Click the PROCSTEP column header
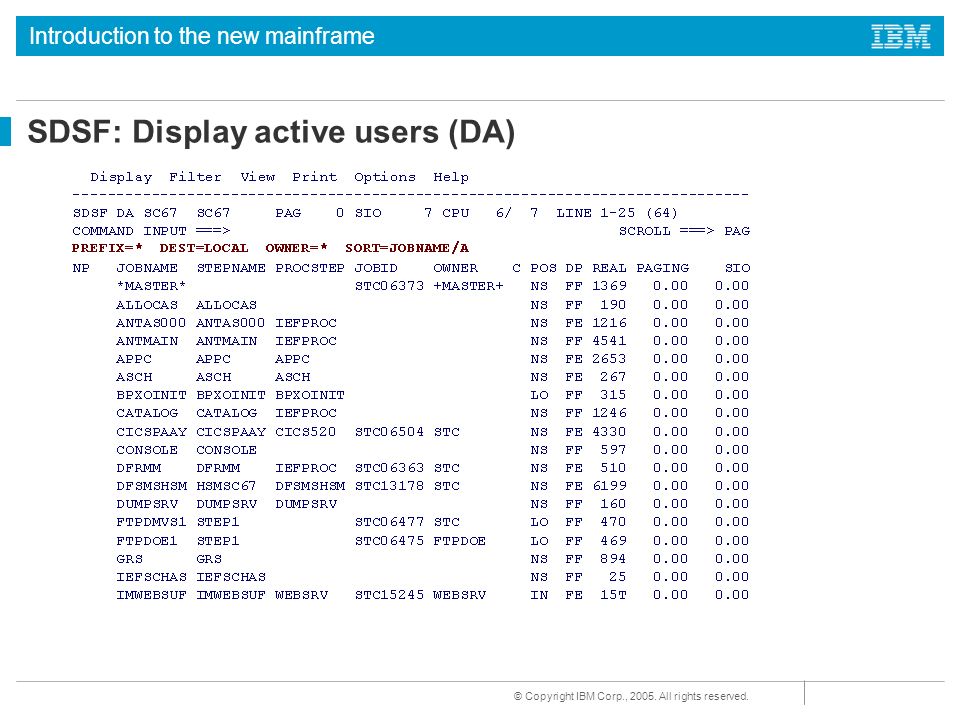The height and width of the screenshot is (720, 960). tap(310, 268)
